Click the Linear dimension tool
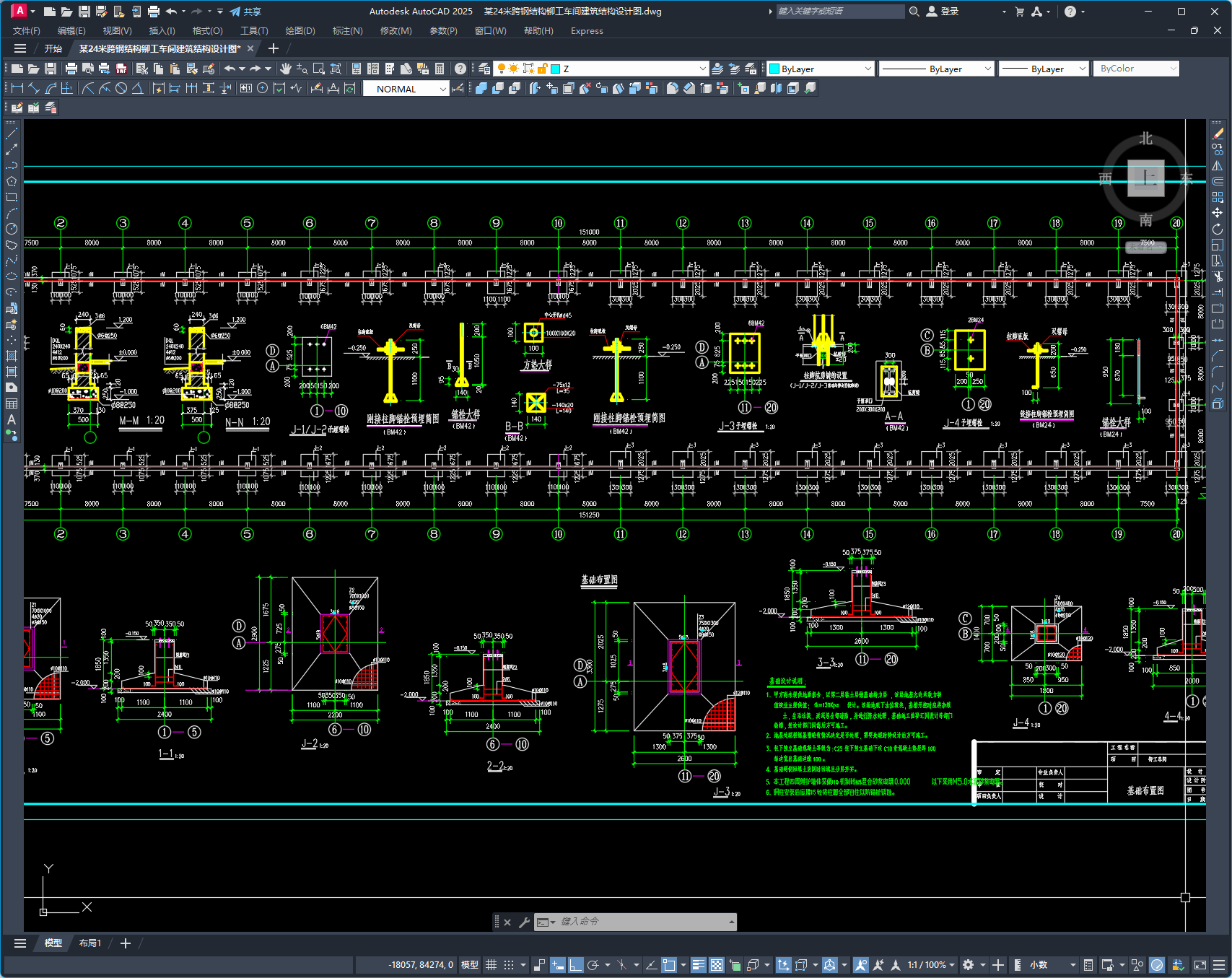1232x978 pixels. click(x=17, y=88)
